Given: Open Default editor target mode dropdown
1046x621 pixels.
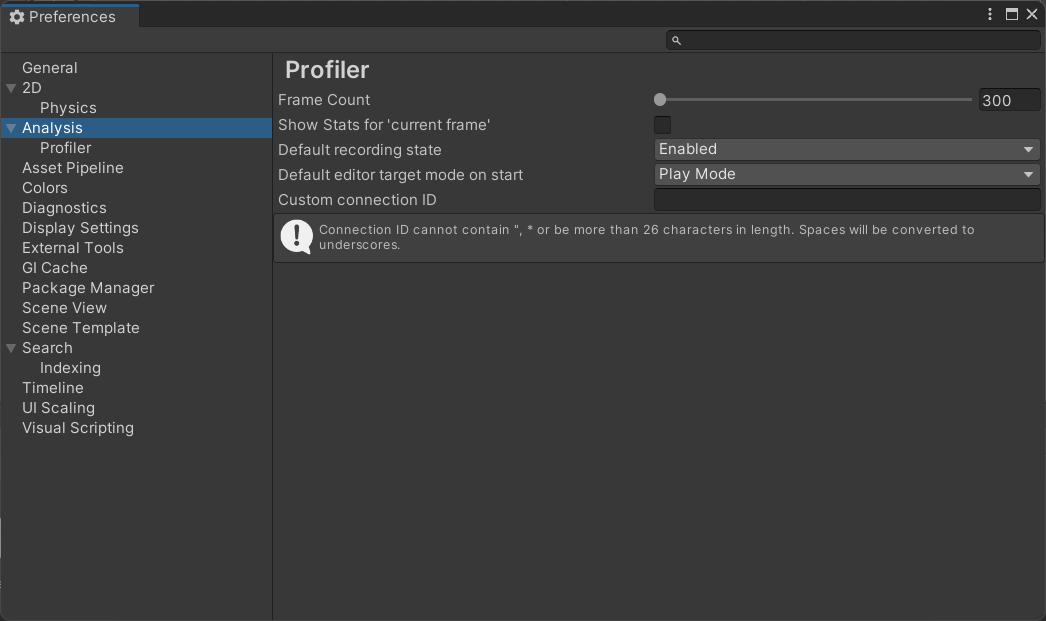Looking at the screenshot, I should tap(846, 174).
